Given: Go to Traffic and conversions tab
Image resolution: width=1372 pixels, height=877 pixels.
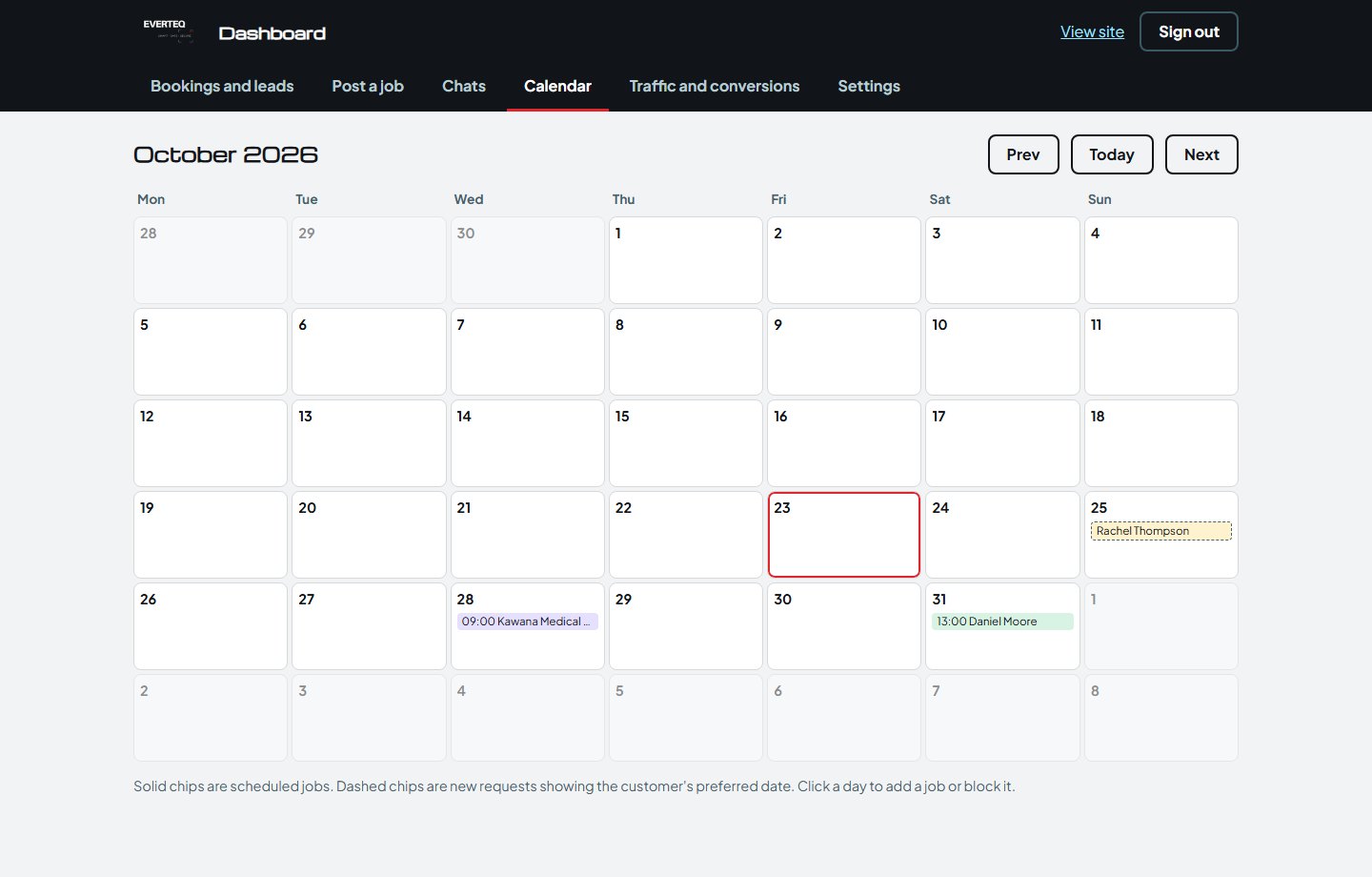Looking at the screenshot, I should tap(715, 86).
